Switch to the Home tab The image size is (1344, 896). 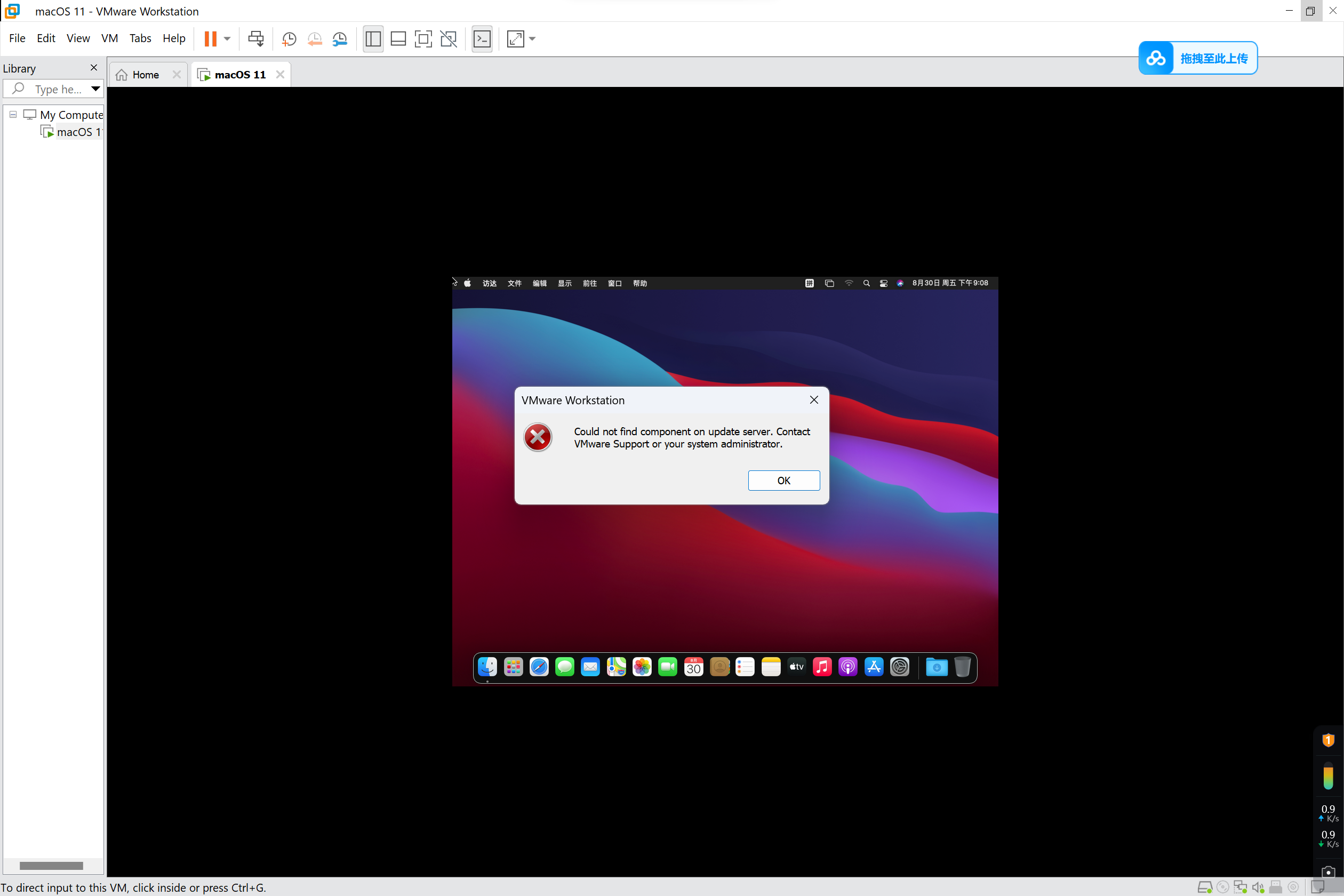[145, 75]
